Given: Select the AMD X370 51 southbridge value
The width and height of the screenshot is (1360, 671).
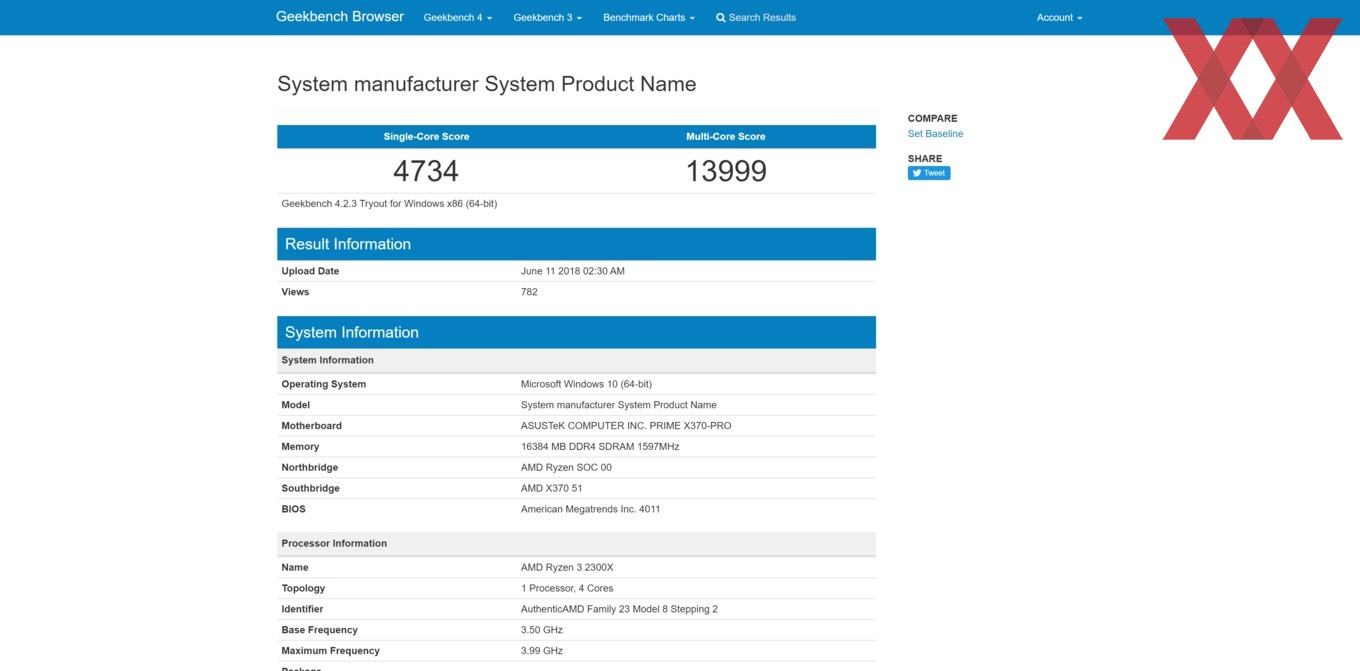Looking at the screenshot, I should [x=551, y=489].
